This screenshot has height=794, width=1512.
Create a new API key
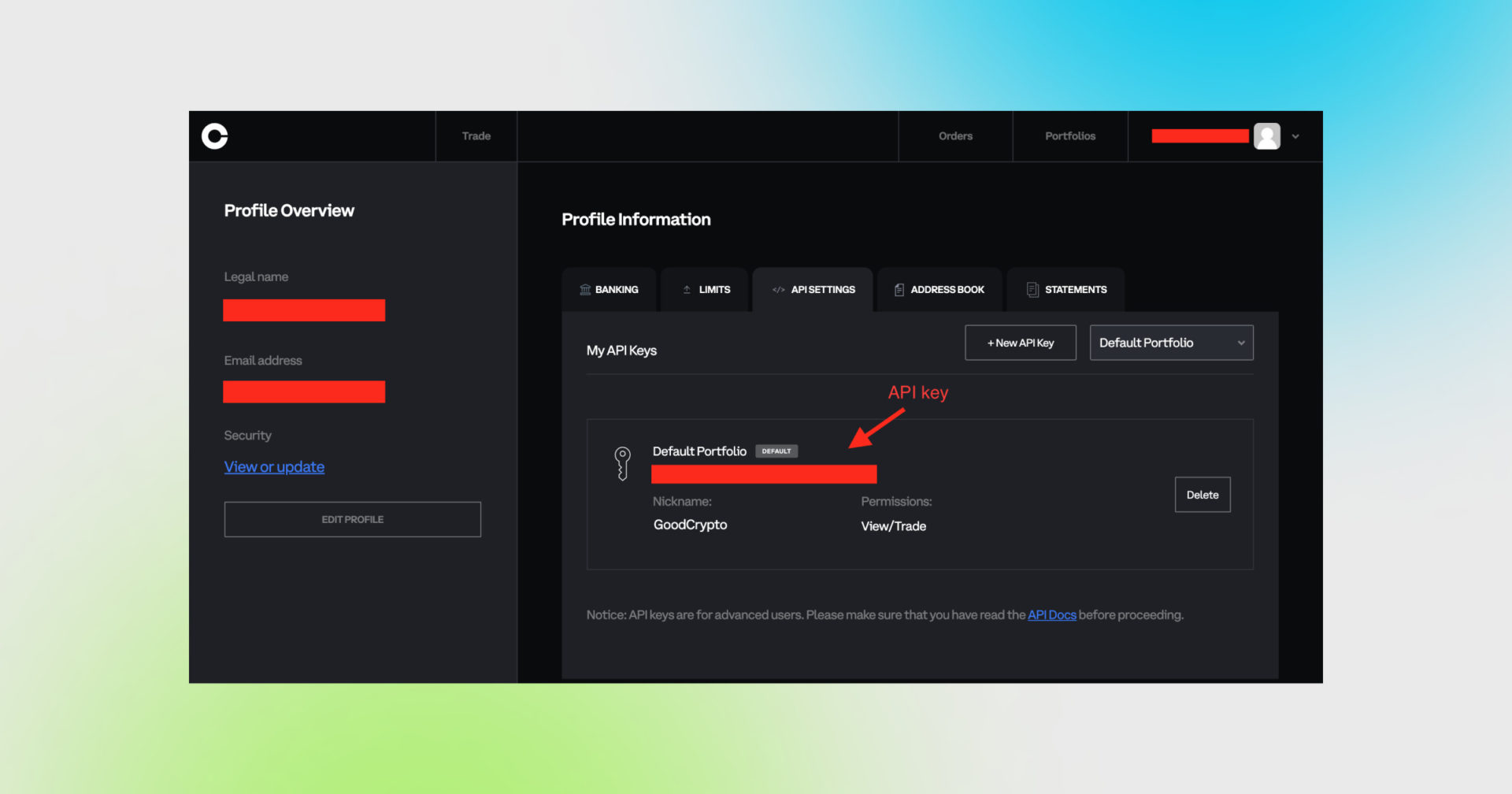pos(1020,343)
